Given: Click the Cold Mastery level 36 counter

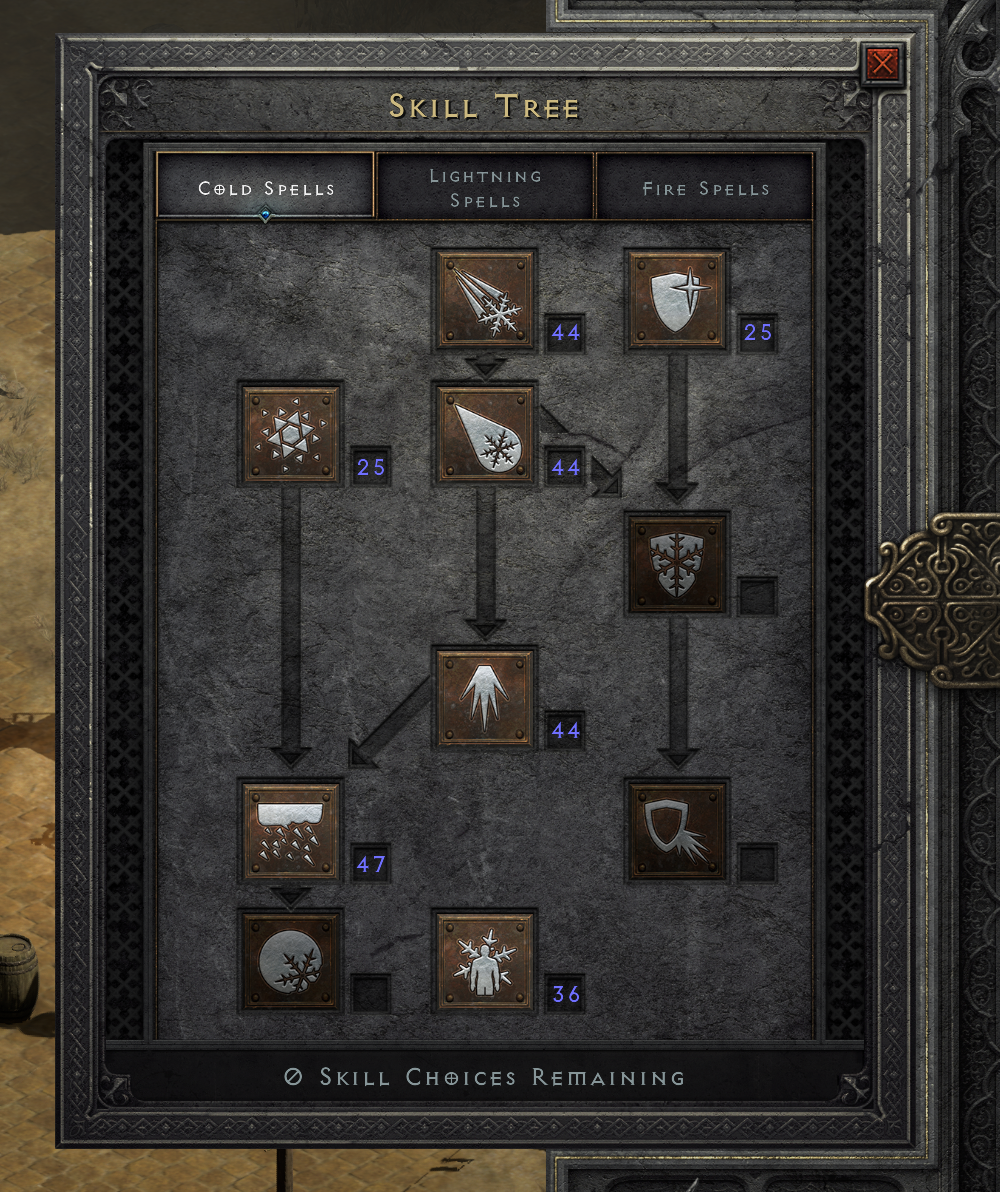Looking at the screenshot, I should (565, 994).
